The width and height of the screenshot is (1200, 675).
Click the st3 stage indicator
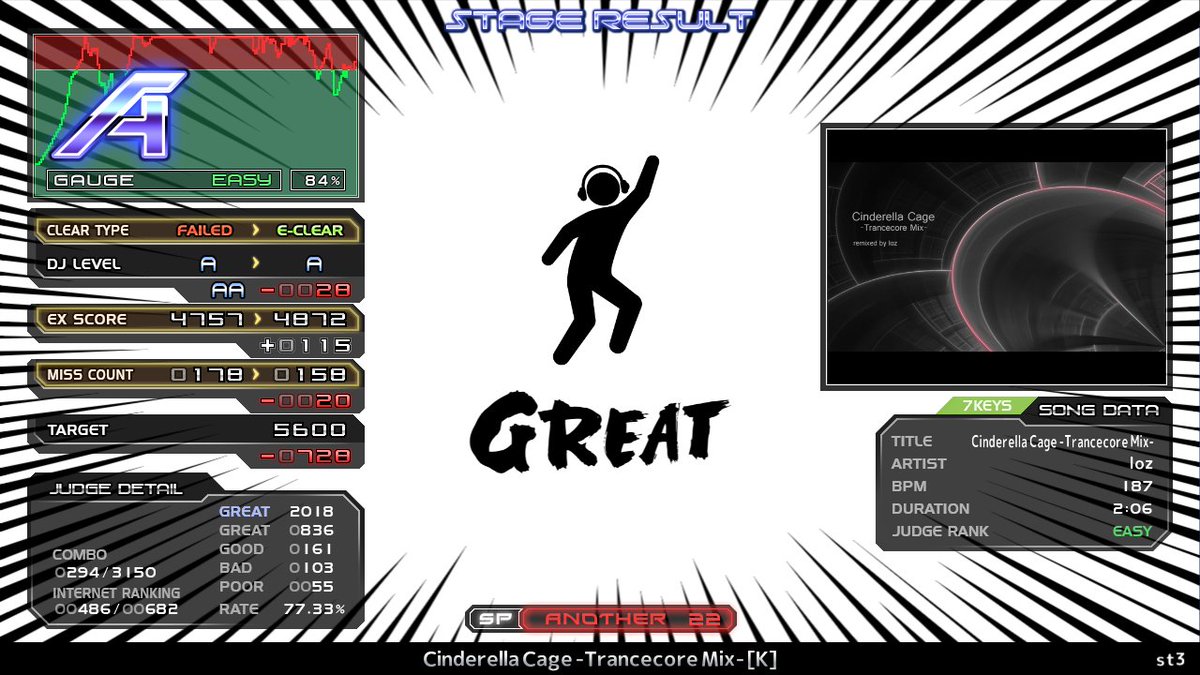(x=1171, y=660)
